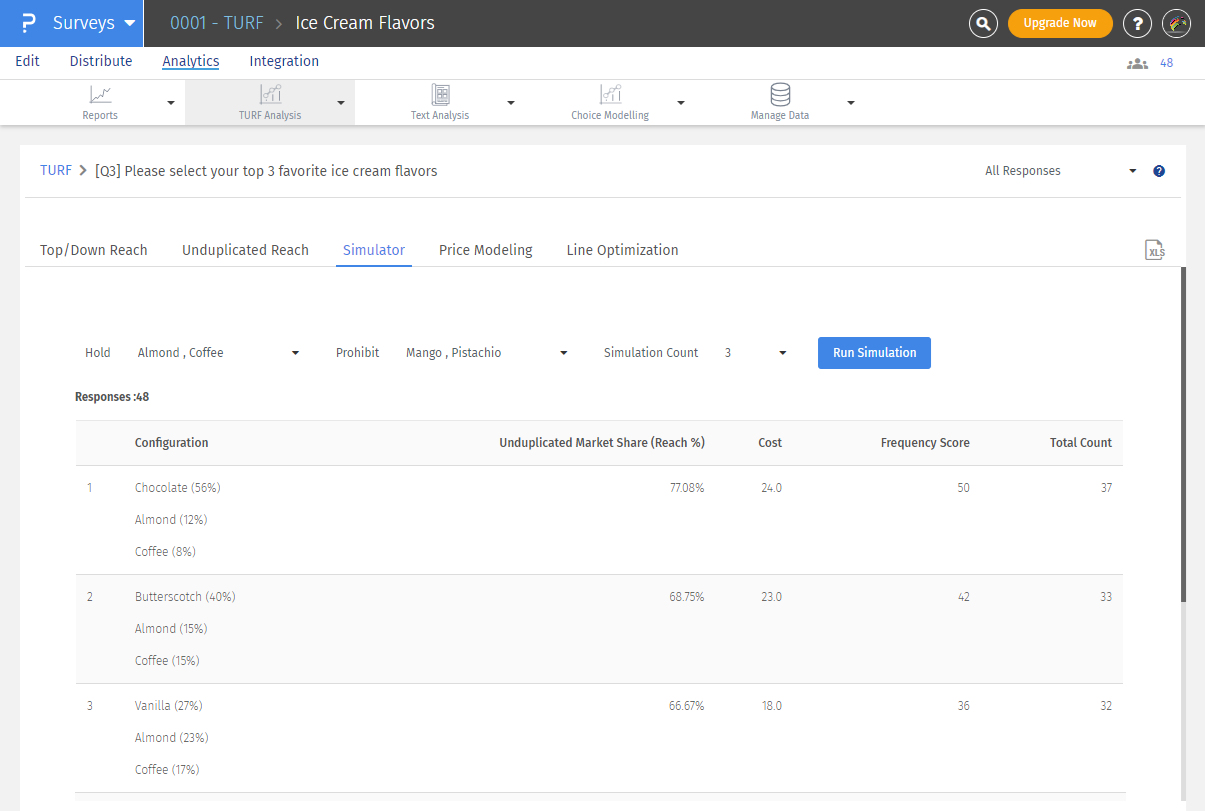Click the TURF breadcrumb link
This screenshot has height=811, width=1205.
55,171
